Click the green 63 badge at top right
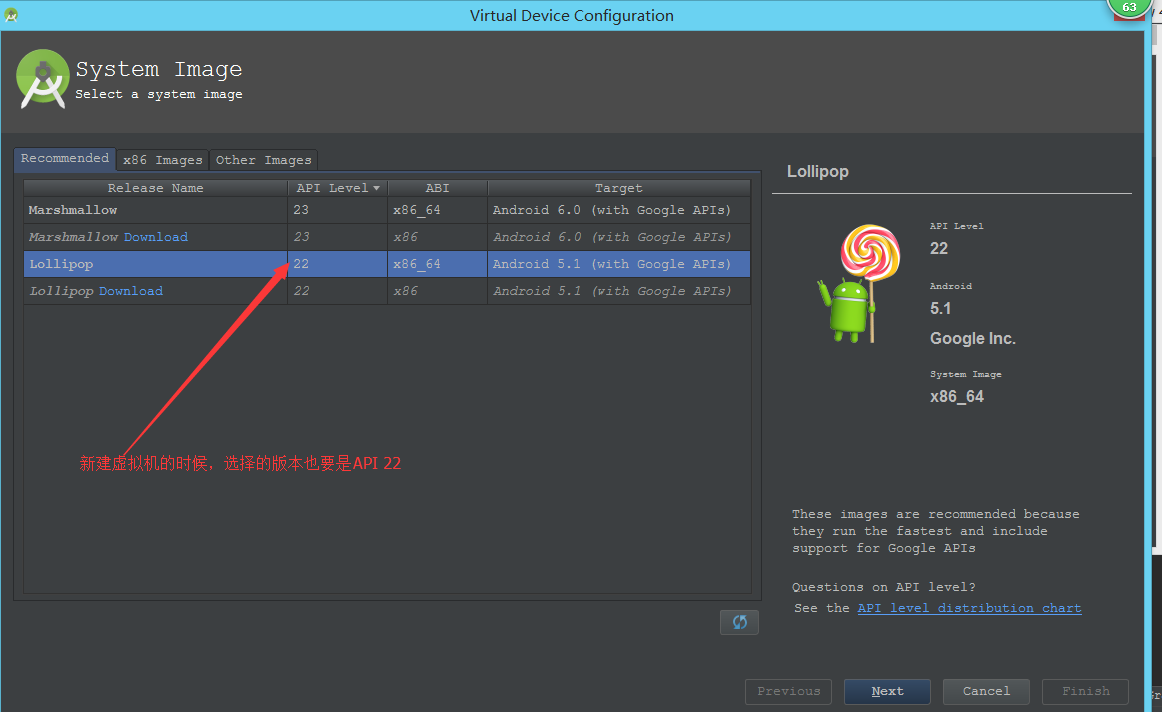Image resolution: width=1162 pixels, height=712 pixels. 1129,7
